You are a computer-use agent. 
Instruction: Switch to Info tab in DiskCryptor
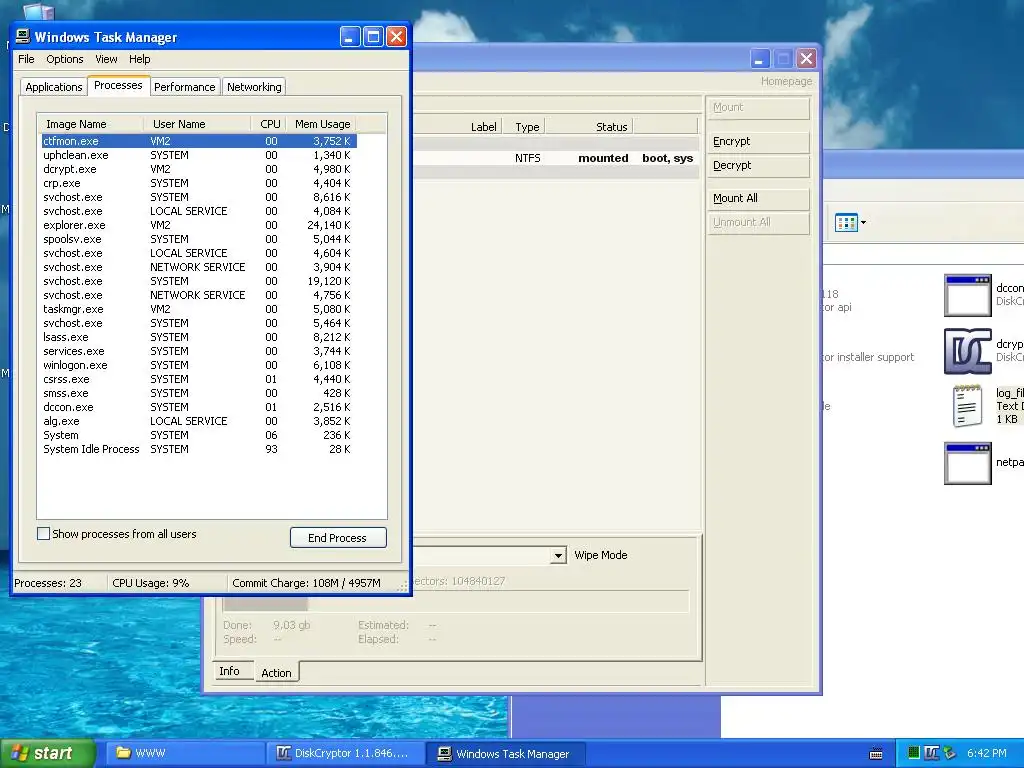tap(233, 671)
